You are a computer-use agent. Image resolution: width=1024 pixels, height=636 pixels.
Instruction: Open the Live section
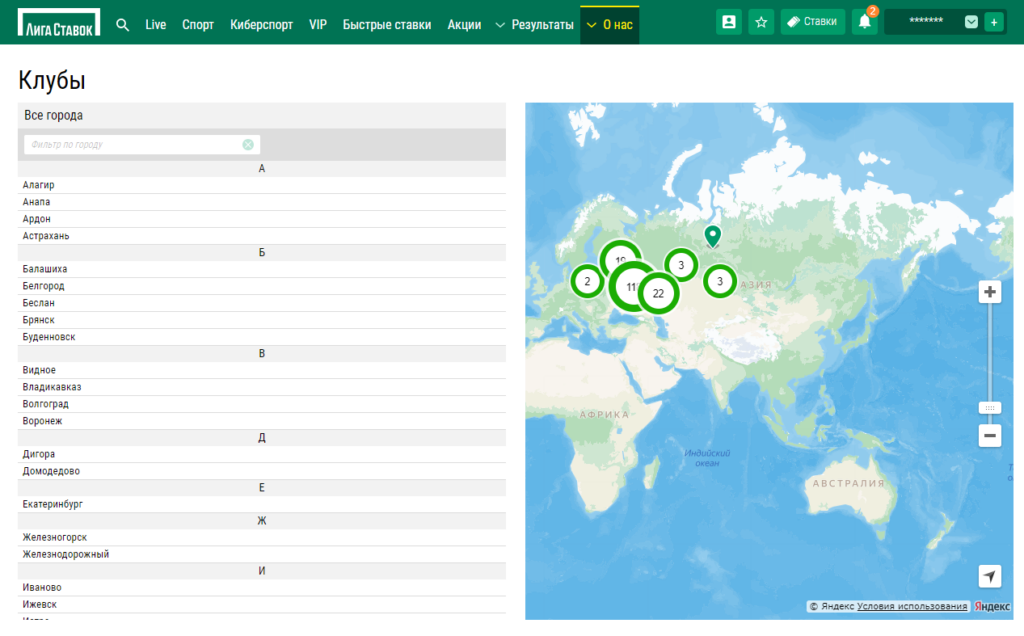click(155, 25)
